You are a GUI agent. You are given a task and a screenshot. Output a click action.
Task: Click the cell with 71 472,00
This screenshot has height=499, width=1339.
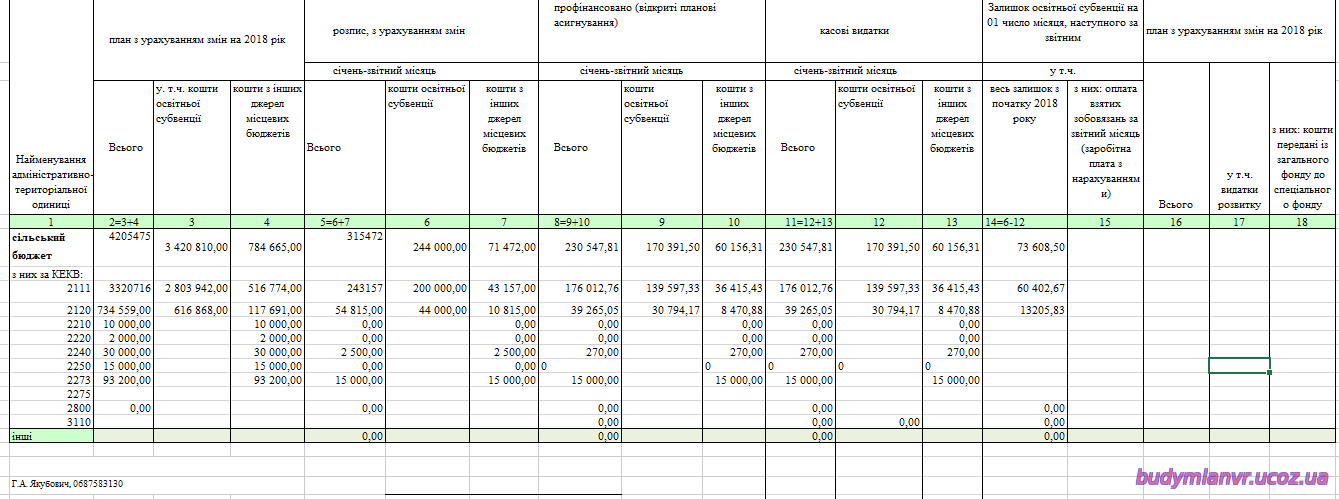(x=504, y=248)
